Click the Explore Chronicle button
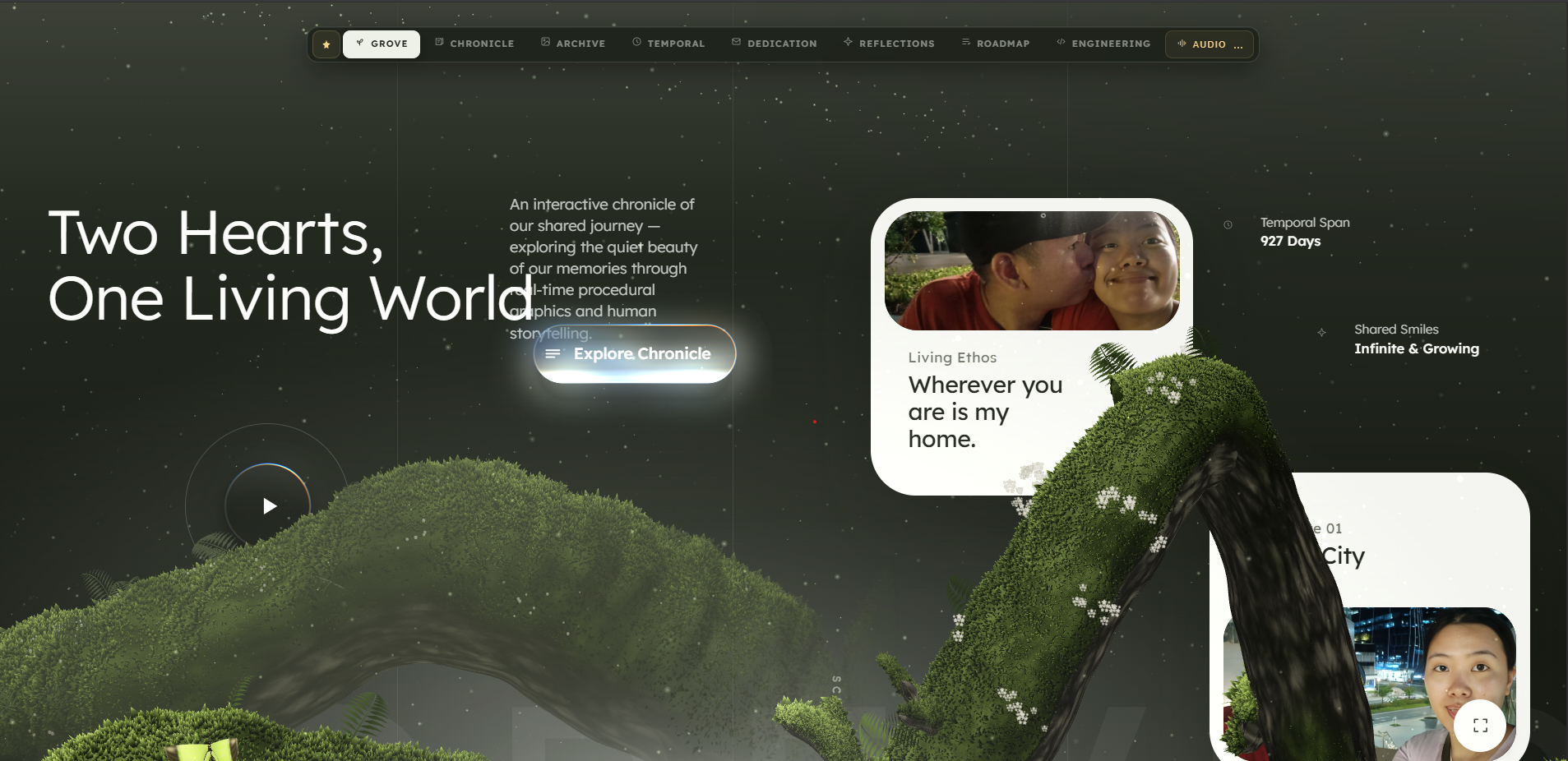 click(635, 353)
